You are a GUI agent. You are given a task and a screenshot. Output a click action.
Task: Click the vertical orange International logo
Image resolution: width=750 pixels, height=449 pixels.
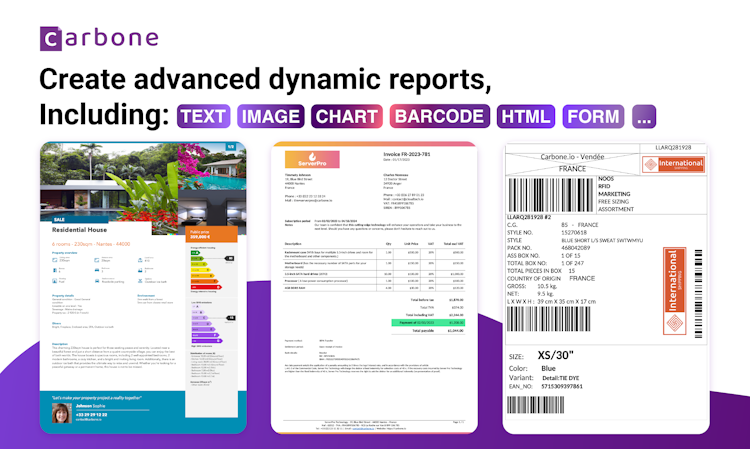674,291
